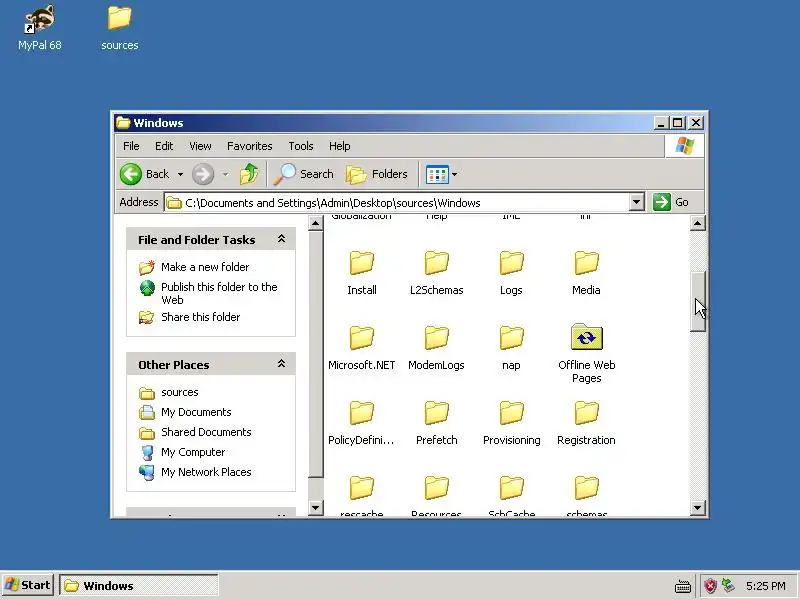Viewport: 800px width, 600px height.
Task: Open the Views dropdown arrow
Action: coord(454,174)
